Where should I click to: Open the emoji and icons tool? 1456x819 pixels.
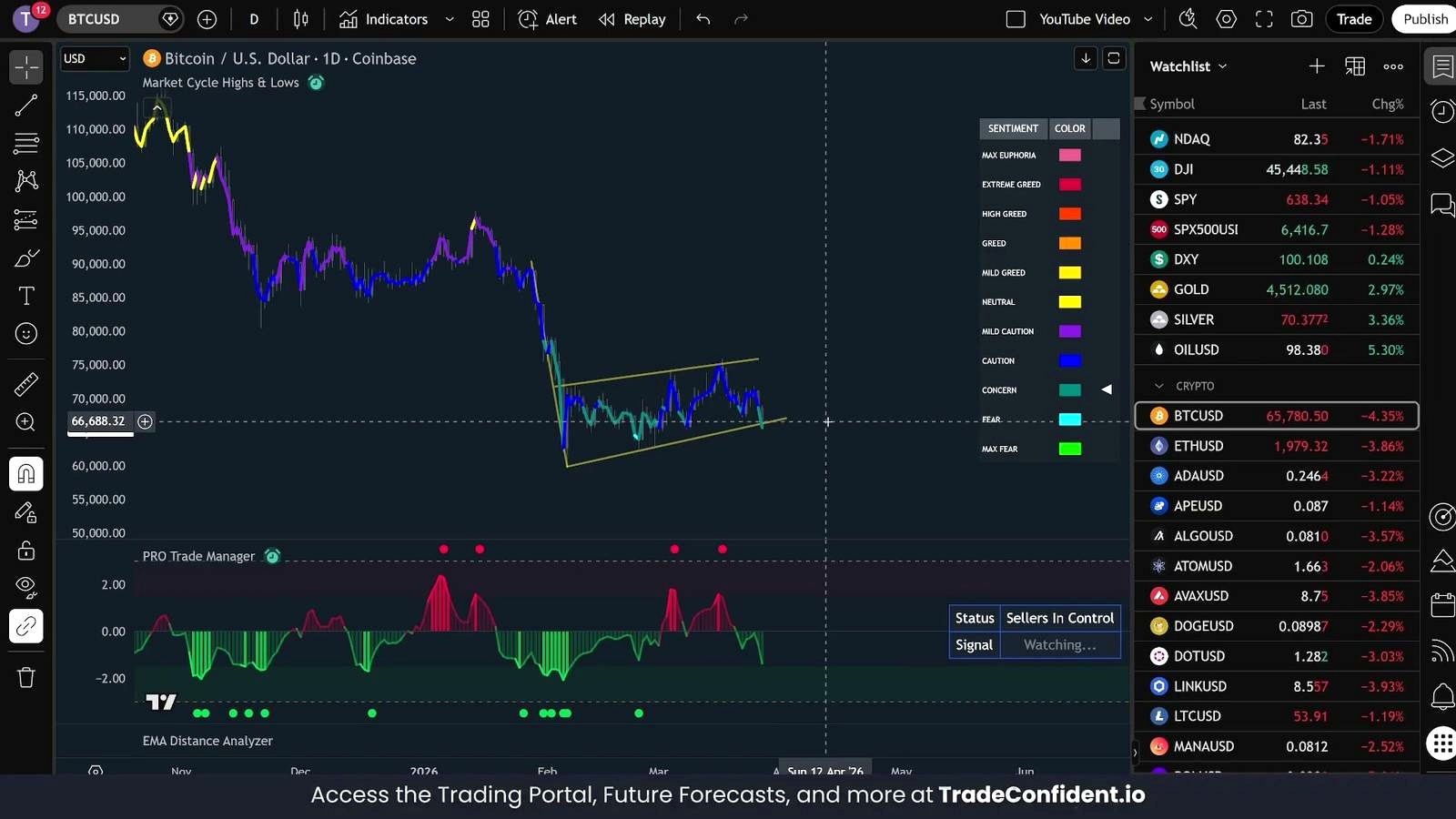coord(26,334)
